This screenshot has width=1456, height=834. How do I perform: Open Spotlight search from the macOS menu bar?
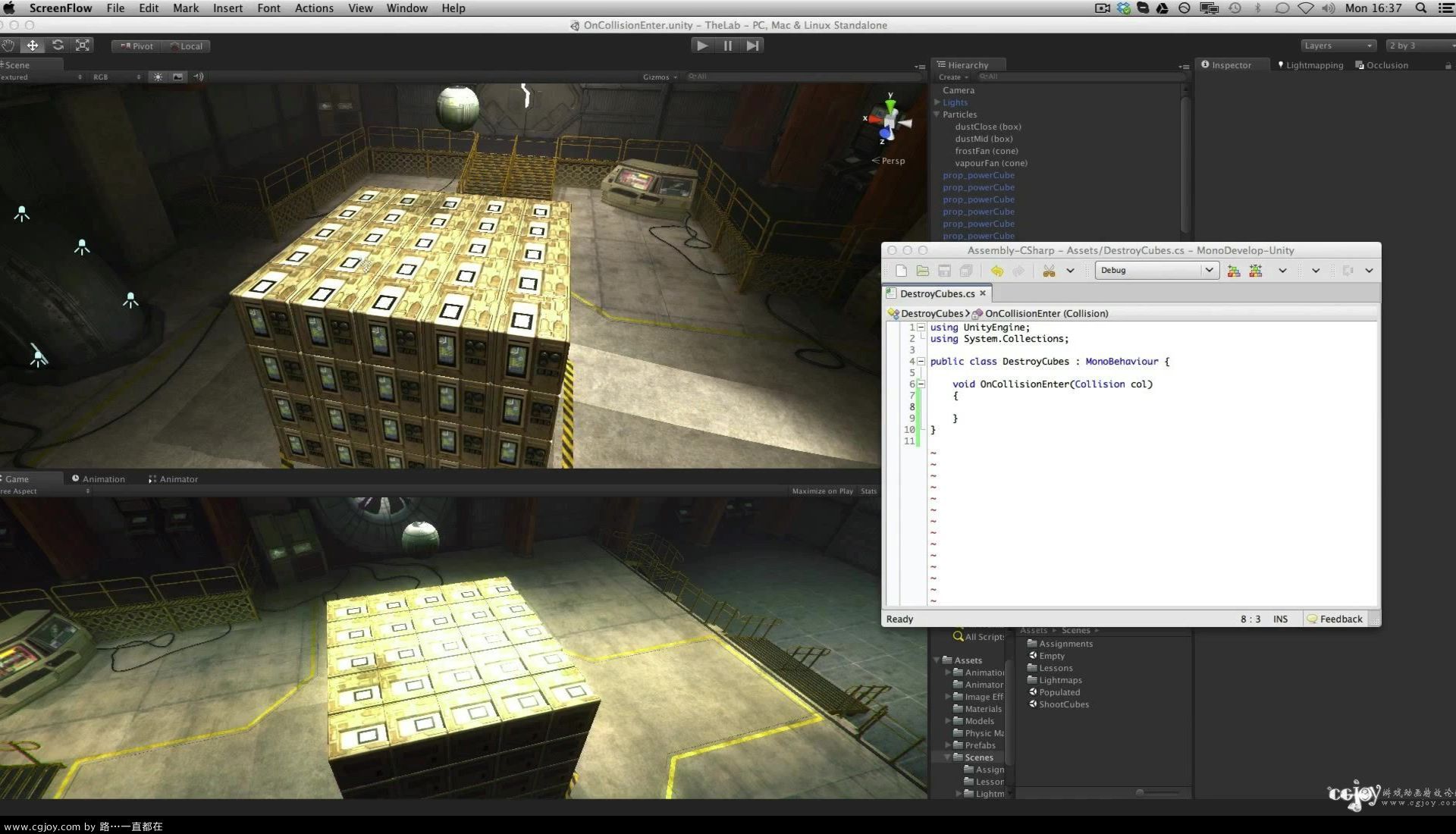click(1420, 8)
